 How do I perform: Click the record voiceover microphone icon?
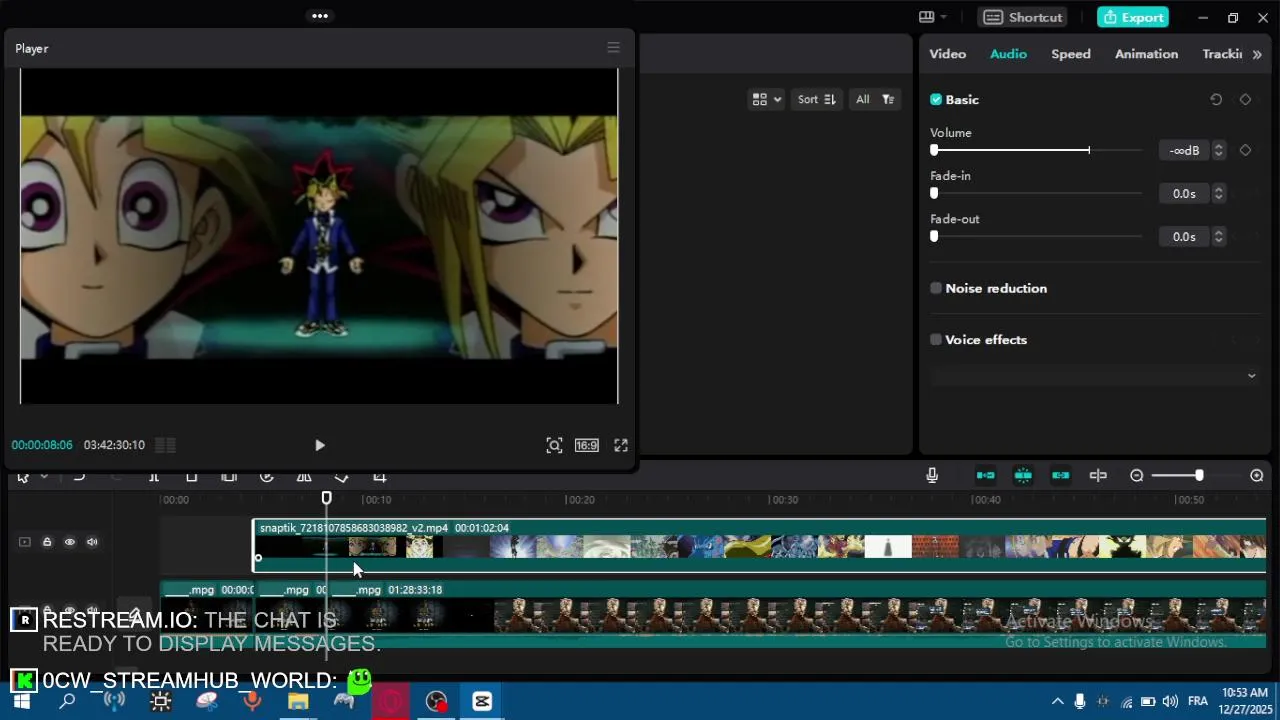(x=932, y=475)
